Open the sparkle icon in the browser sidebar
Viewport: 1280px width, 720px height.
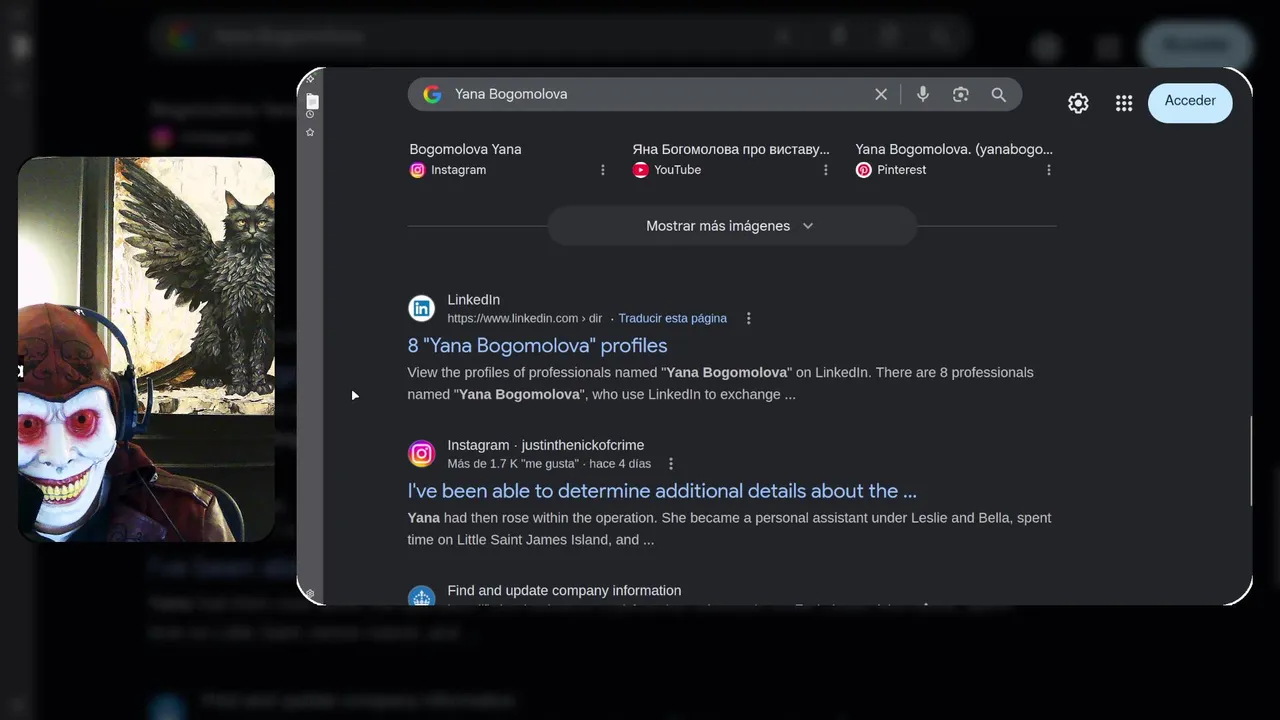click(311, 78)
